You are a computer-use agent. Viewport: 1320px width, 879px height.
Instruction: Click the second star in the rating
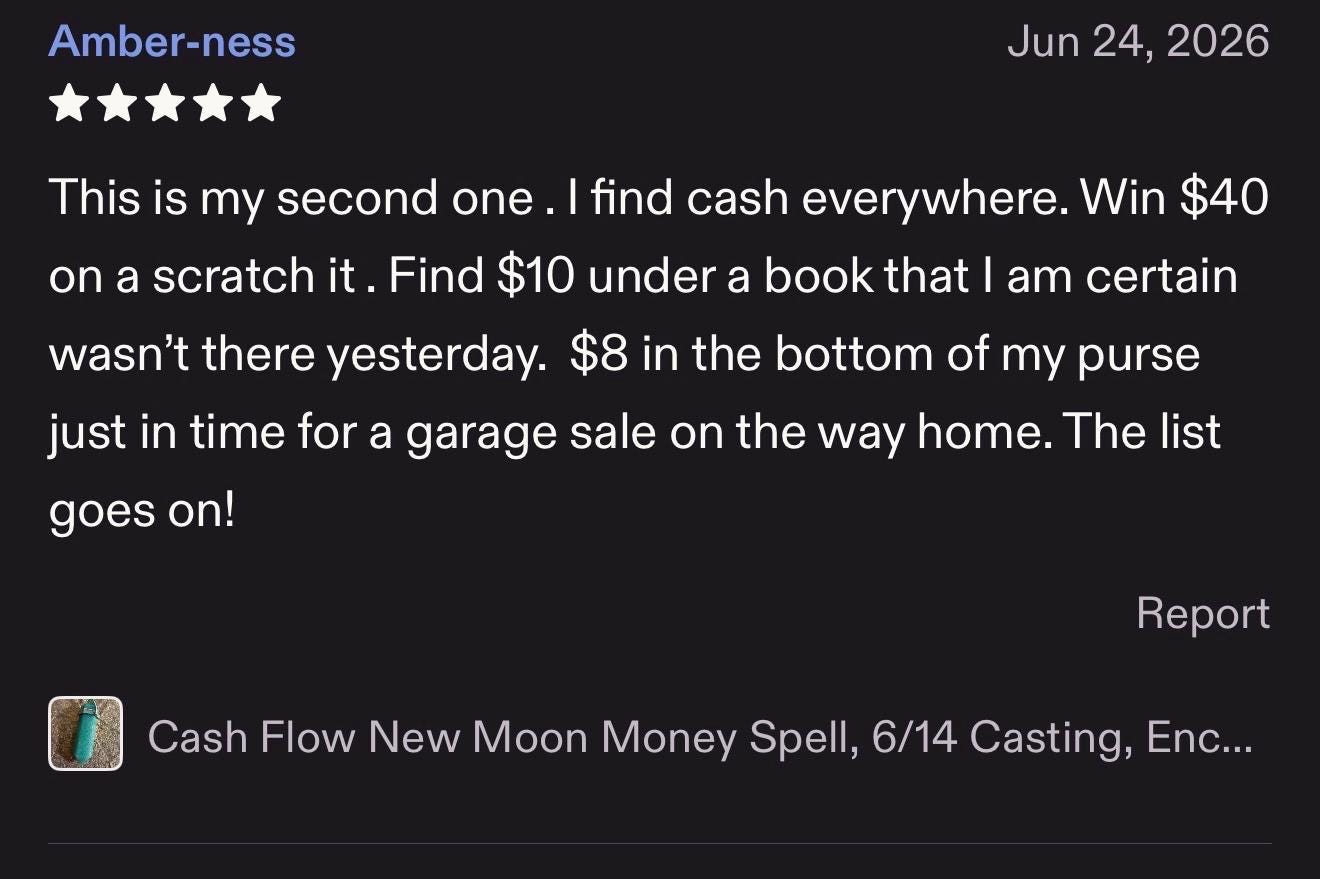[117, 104]
